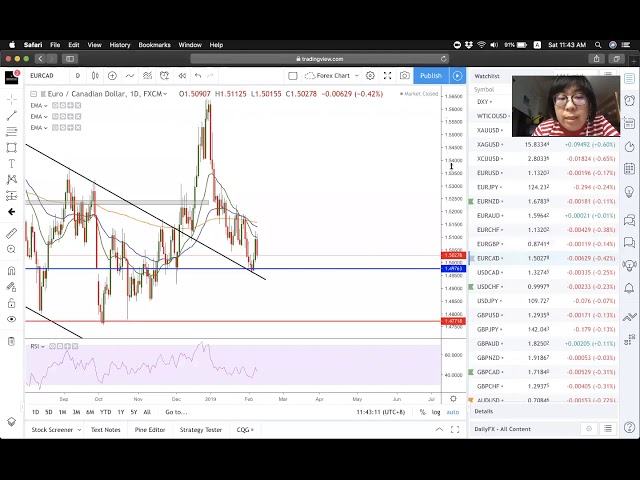Open the 1D interval selector
This screenshot has height=480, width=640.
pos(77,76)
